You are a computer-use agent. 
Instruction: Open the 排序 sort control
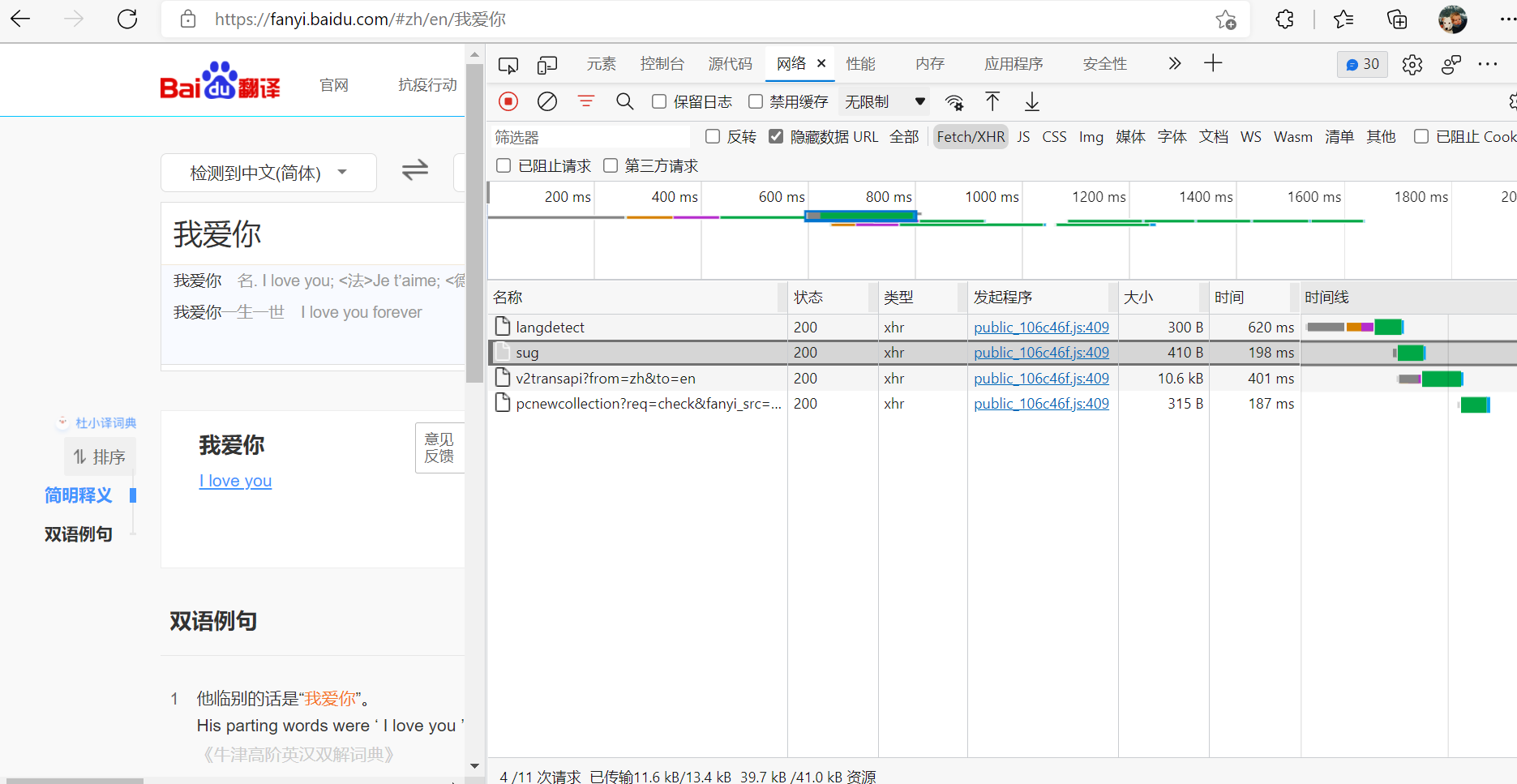100,457
